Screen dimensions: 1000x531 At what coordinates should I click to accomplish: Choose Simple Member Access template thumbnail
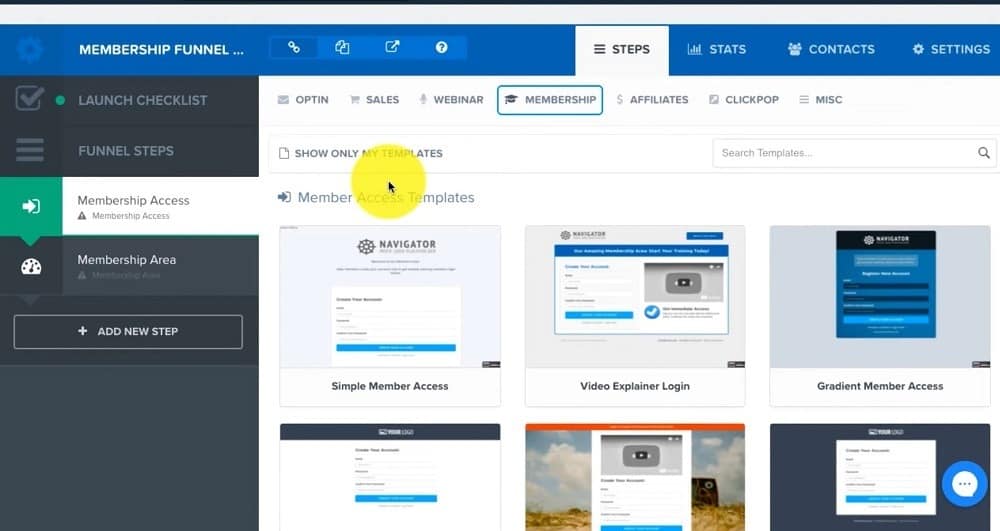[x=390, y=296]
